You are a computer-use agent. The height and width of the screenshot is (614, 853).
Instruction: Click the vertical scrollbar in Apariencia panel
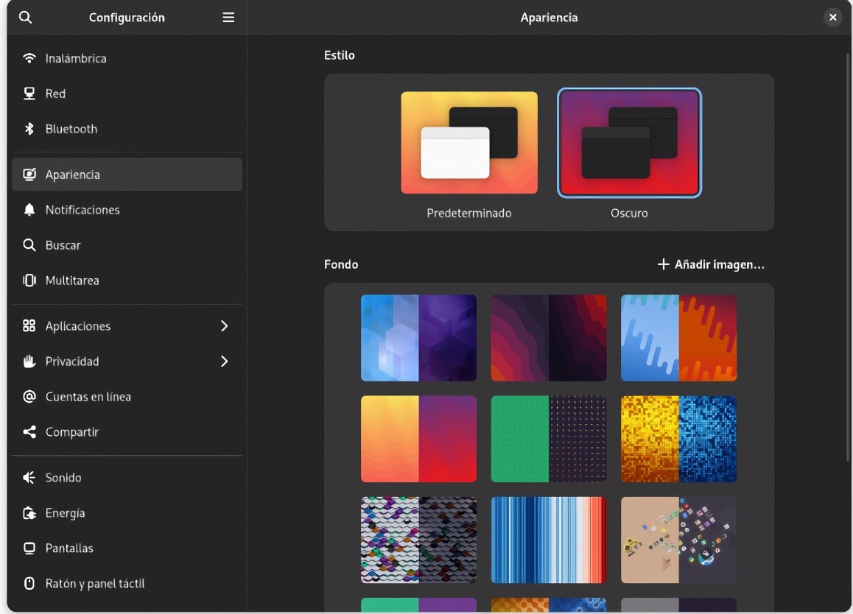click(x=848, y=258)
